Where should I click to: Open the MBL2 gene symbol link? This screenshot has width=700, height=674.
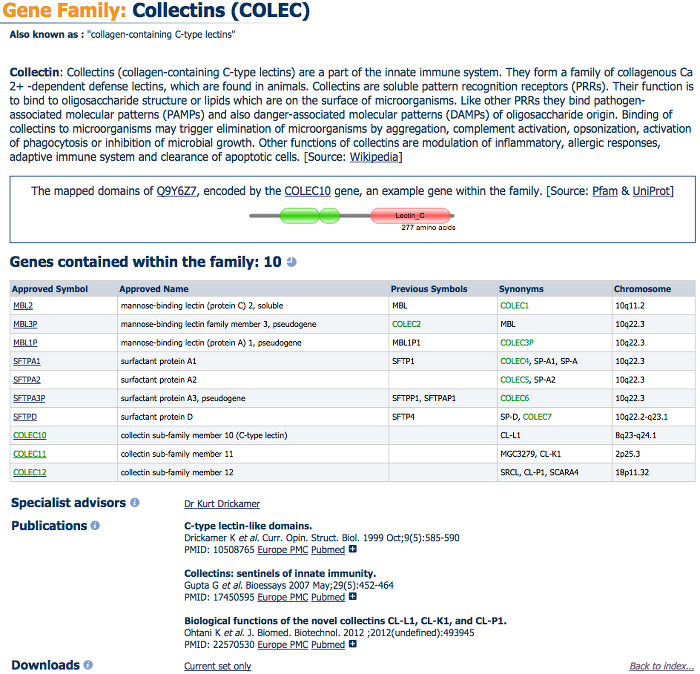coord(23,305)
